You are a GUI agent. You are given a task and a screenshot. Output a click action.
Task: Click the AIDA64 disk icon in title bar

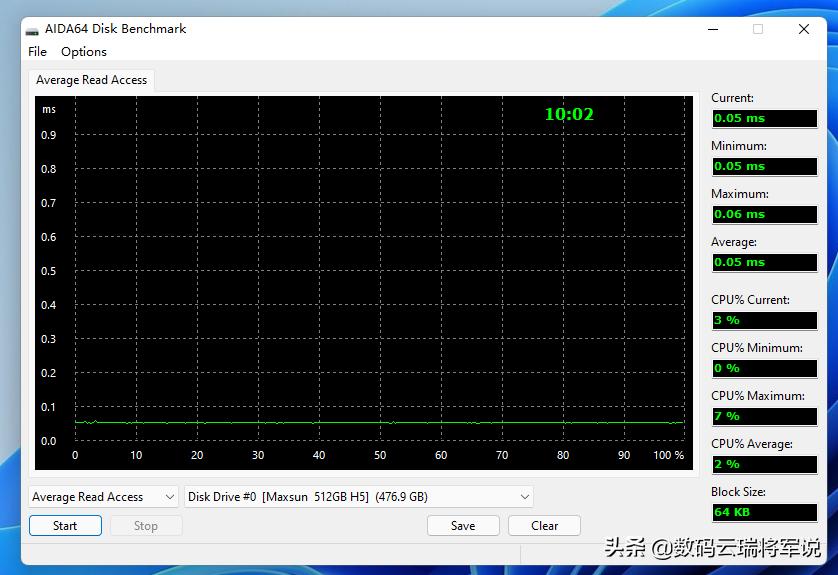[x=33, y=29]
